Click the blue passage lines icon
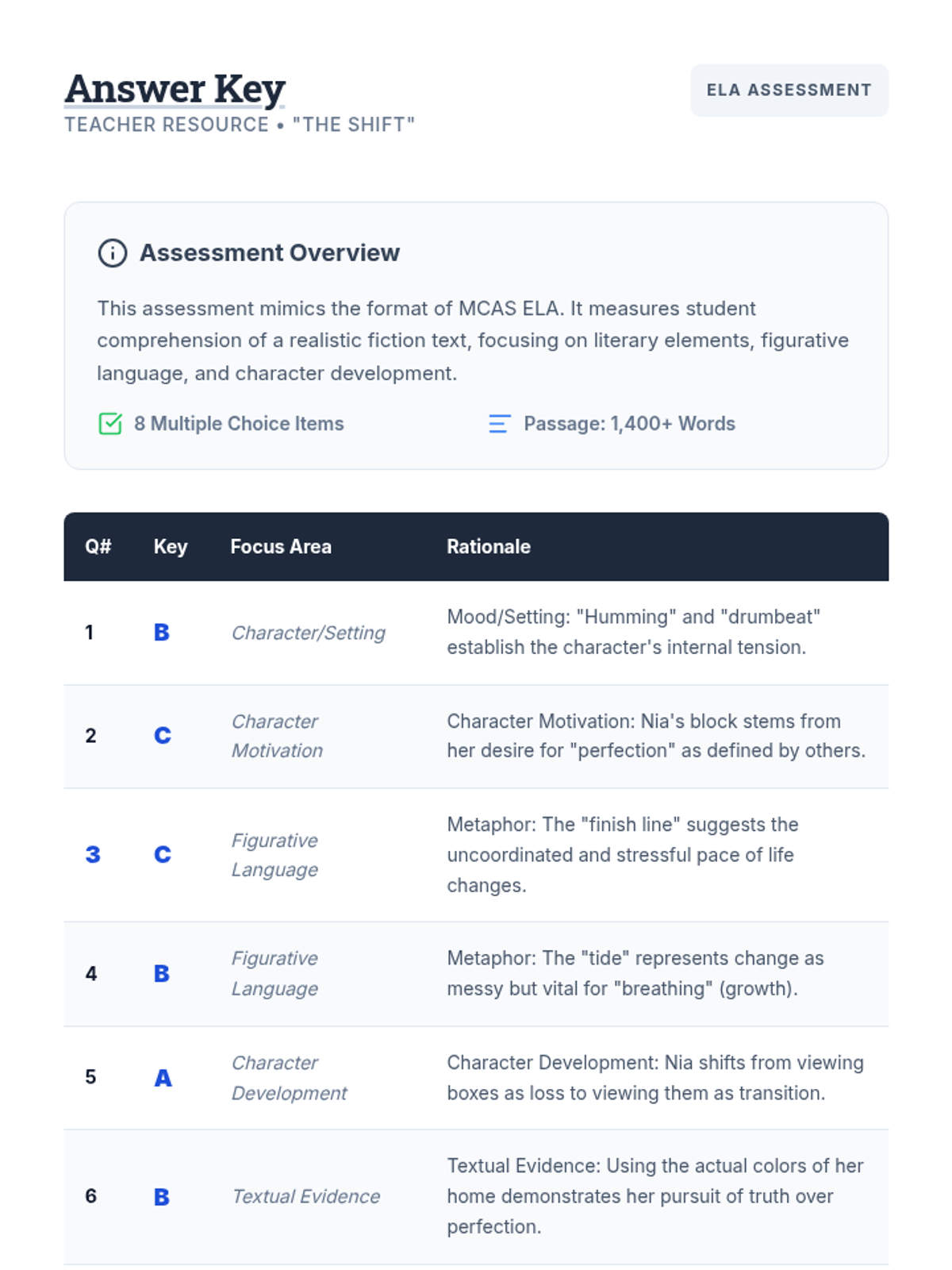The image size is (952, 1270). pos(499,424)
